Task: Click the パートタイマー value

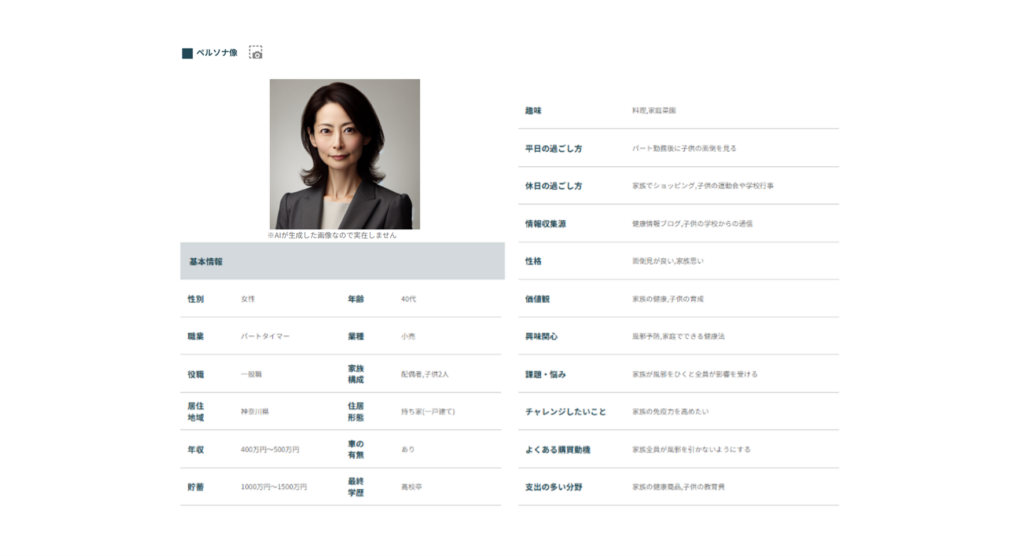Action: coord(265,336)
